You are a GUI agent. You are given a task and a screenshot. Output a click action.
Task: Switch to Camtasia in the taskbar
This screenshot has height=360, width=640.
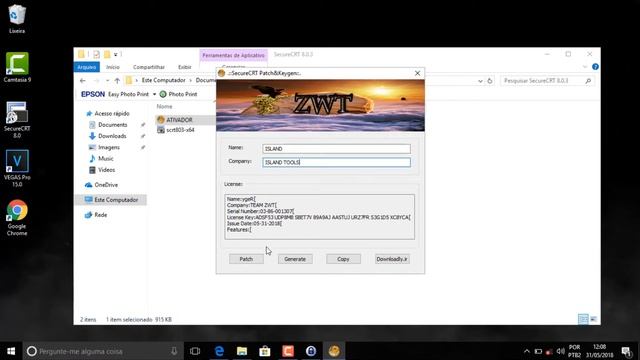tap(288, 351)
